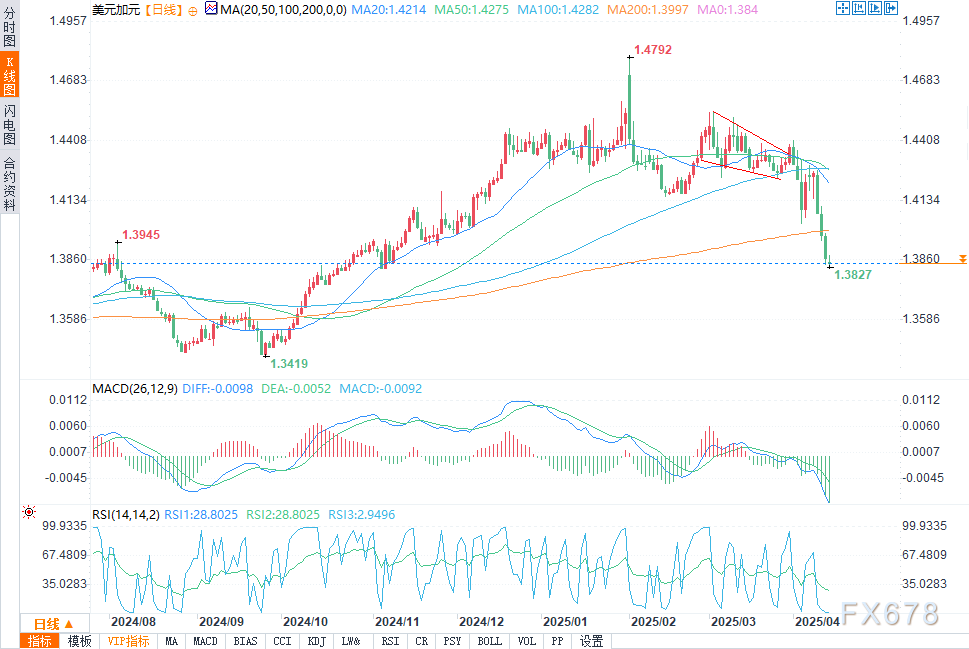Click the 【日线】 period label in header
Viewport: 969px width, 649px height.
coord(164,9)
